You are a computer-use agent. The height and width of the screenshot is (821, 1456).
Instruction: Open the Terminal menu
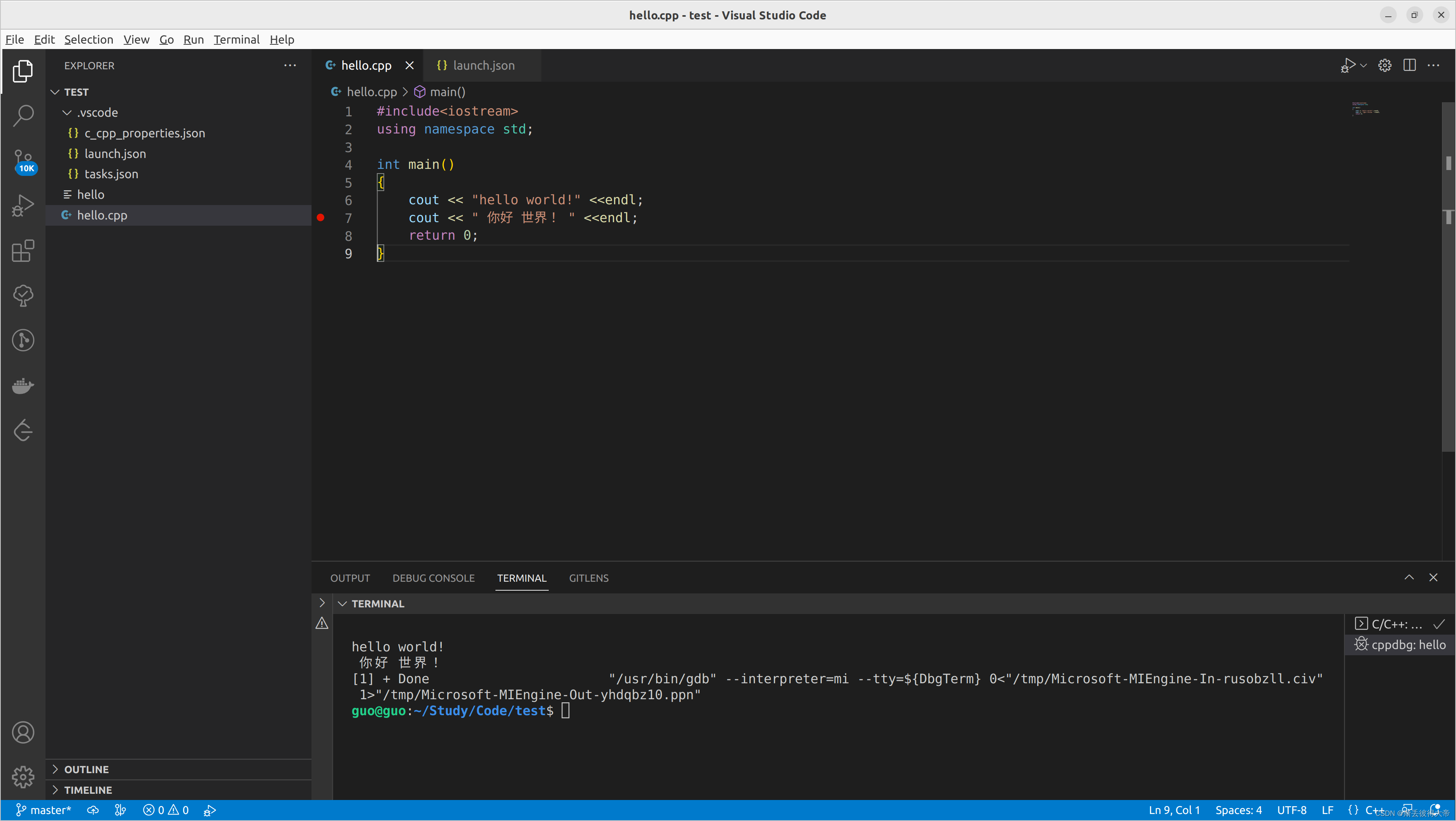click(236, 40)
